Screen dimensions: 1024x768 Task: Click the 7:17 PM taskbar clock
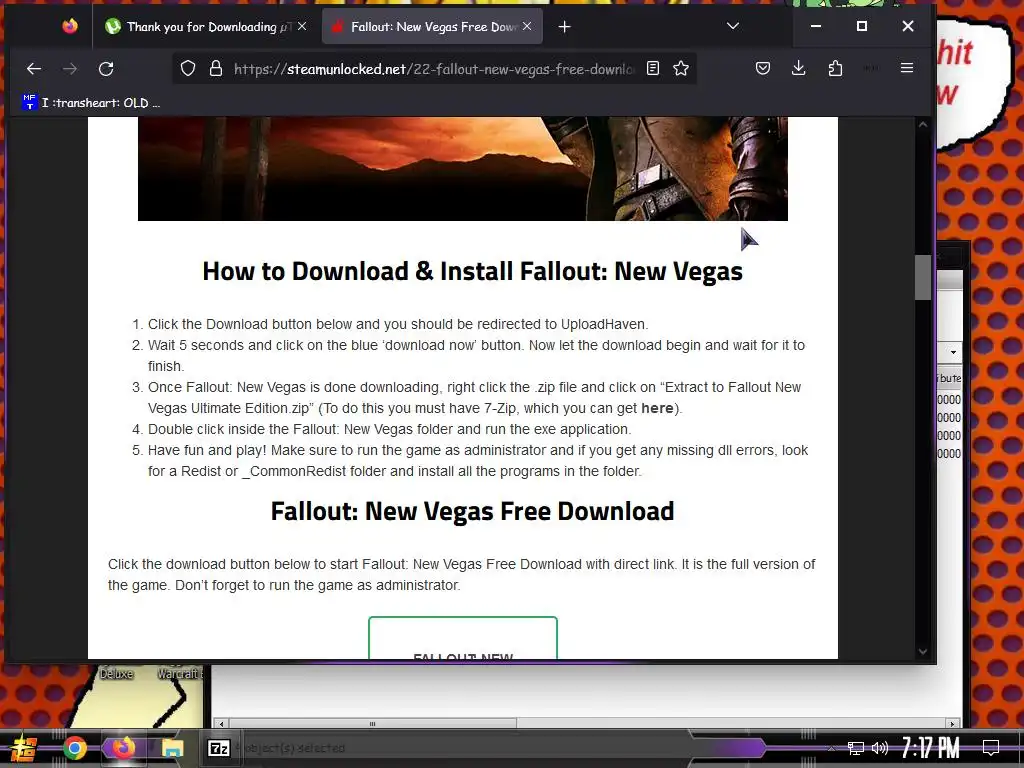coord(931,748)
